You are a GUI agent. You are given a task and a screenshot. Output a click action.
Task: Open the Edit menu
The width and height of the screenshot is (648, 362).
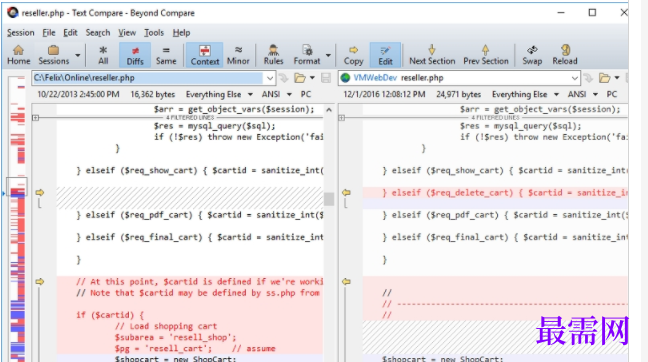70,33
